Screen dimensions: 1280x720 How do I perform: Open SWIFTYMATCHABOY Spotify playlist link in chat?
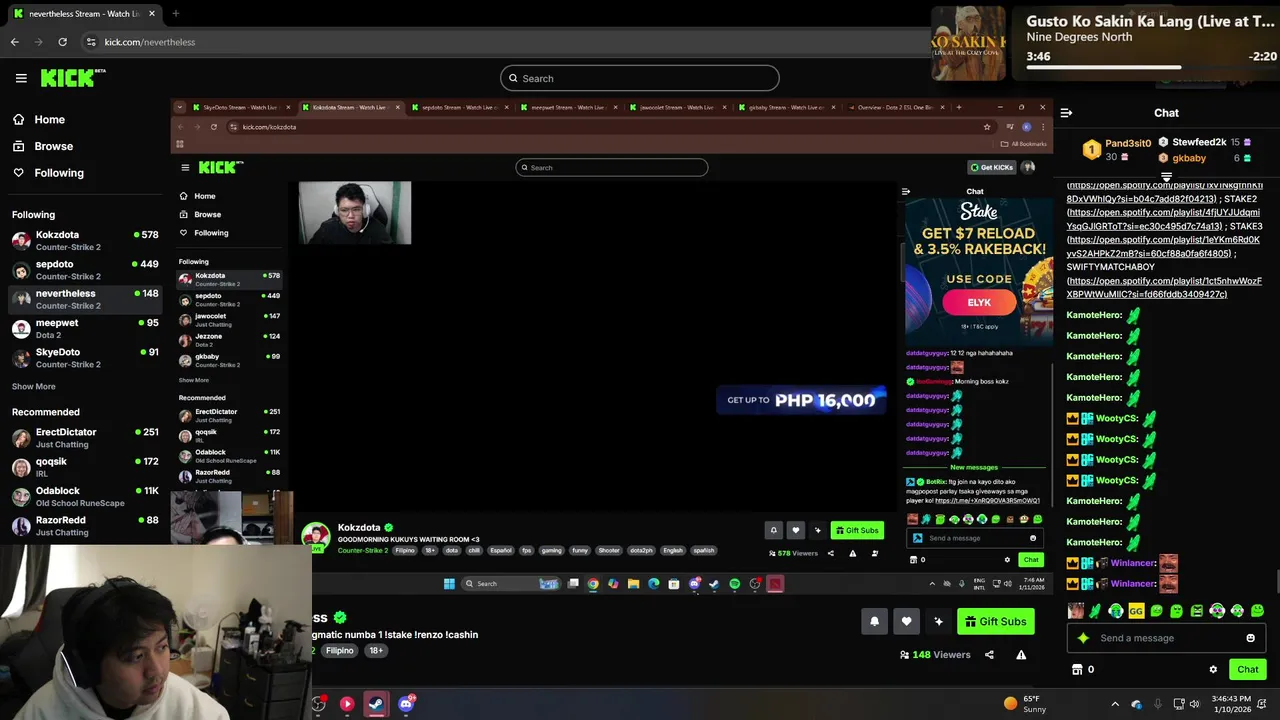click(x=1165, y=288)
